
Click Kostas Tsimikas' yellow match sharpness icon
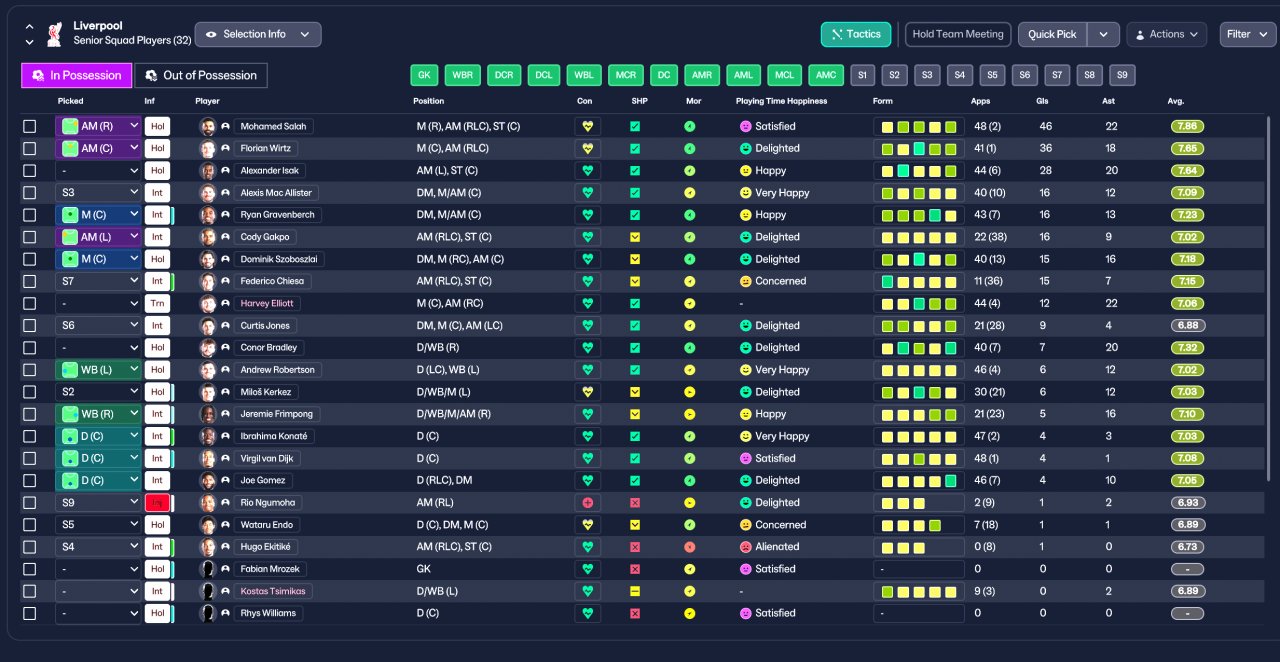pos(635,591)
